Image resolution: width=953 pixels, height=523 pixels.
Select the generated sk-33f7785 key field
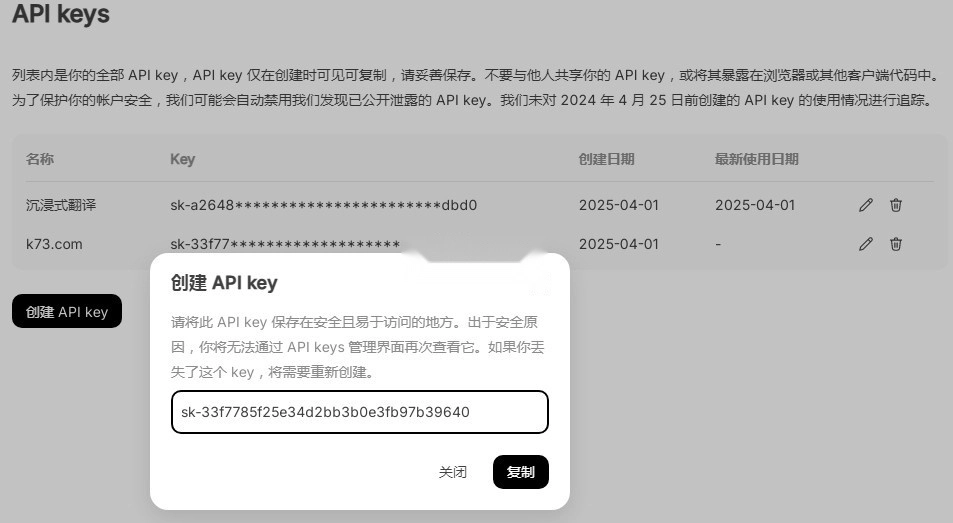coord(360,412)
